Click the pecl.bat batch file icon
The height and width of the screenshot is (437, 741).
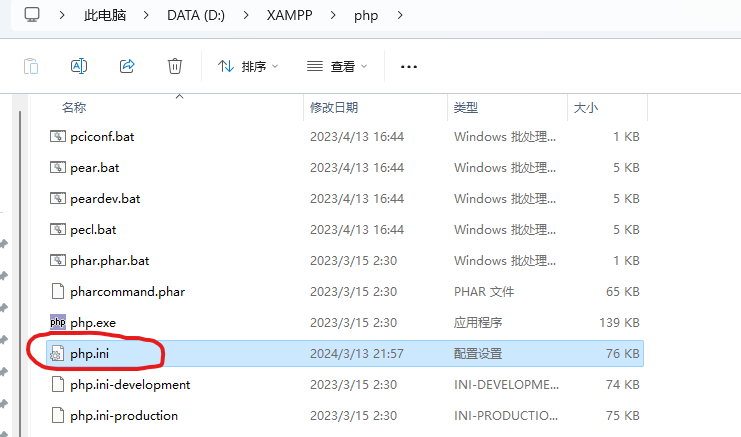(x=58, y=230)
